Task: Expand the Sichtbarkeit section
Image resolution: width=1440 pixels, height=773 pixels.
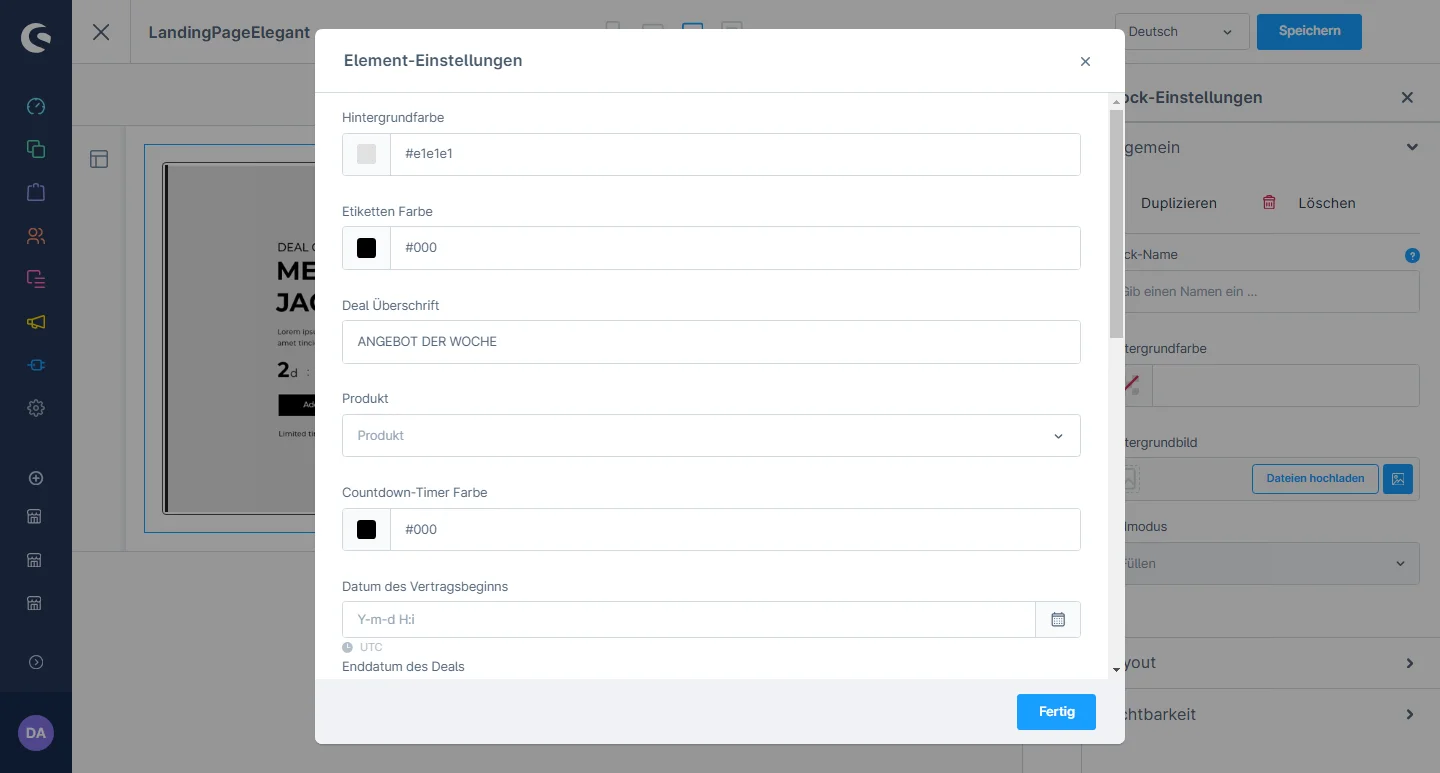Action: pyautogui.click(x=1409, y=715)
